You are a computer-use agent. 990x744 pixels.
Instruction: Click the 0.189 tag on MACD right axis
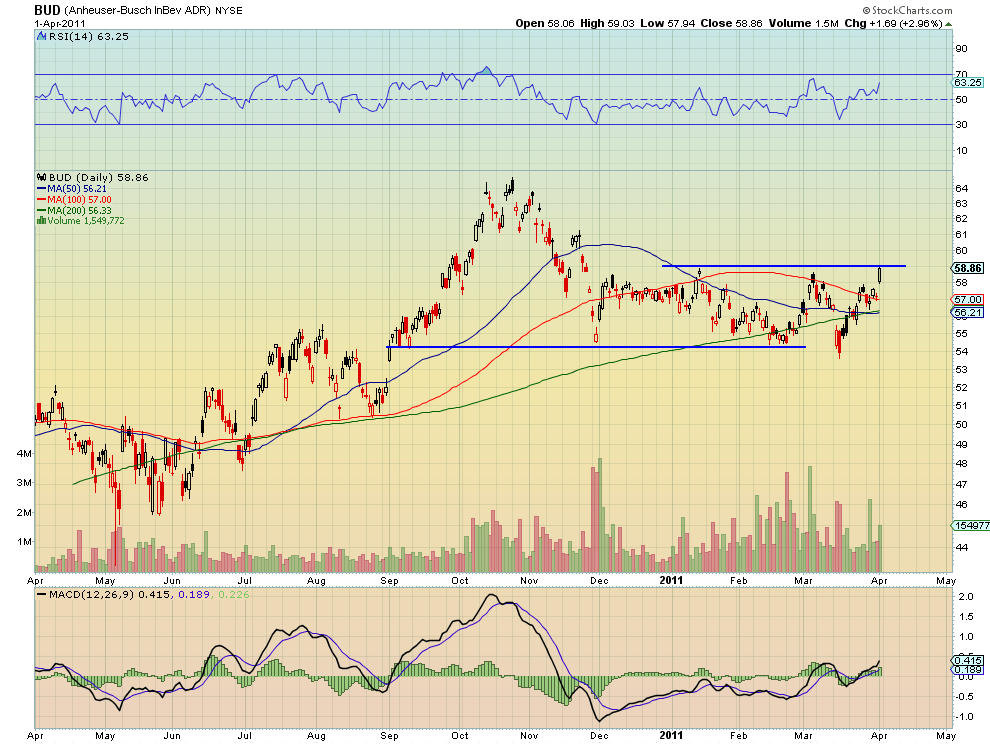(967, 670)
